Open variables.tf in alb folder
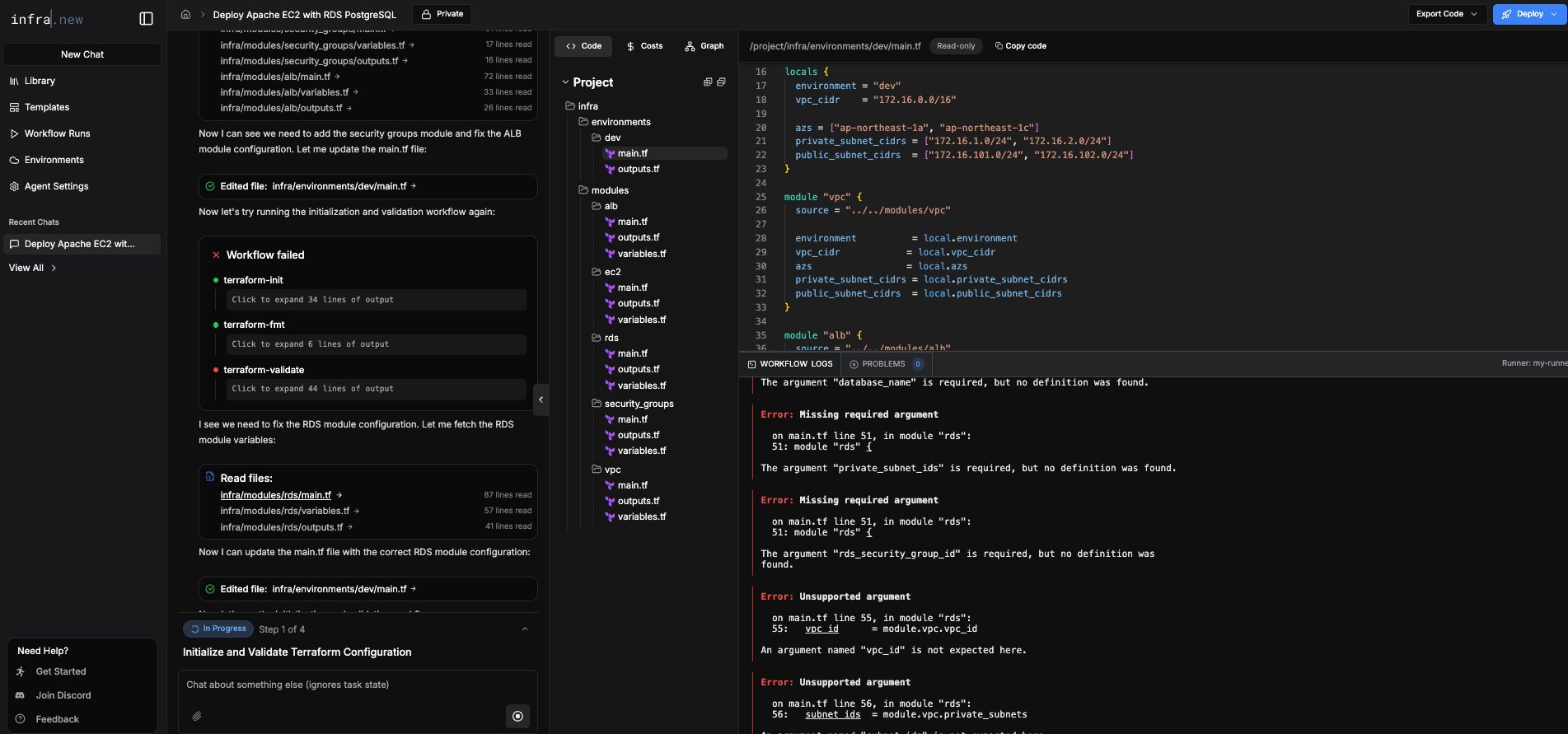Image resolution: width=1568 pixels, height=734 pixels. pyautogui.click(x=642, y=254)
